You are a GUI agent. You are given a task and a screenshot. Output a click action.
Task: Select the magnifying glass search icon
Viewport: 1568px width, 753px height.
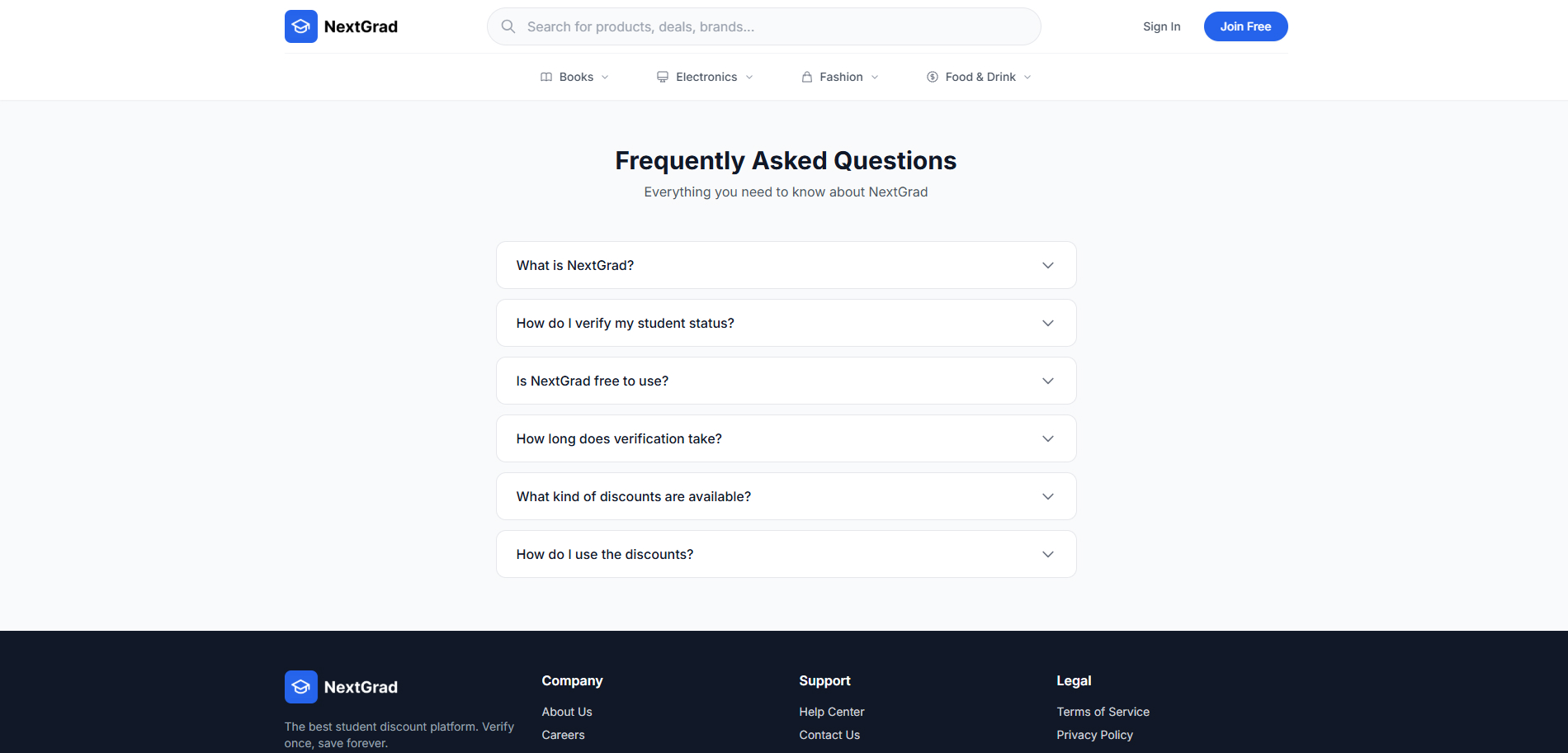[508, 26]
